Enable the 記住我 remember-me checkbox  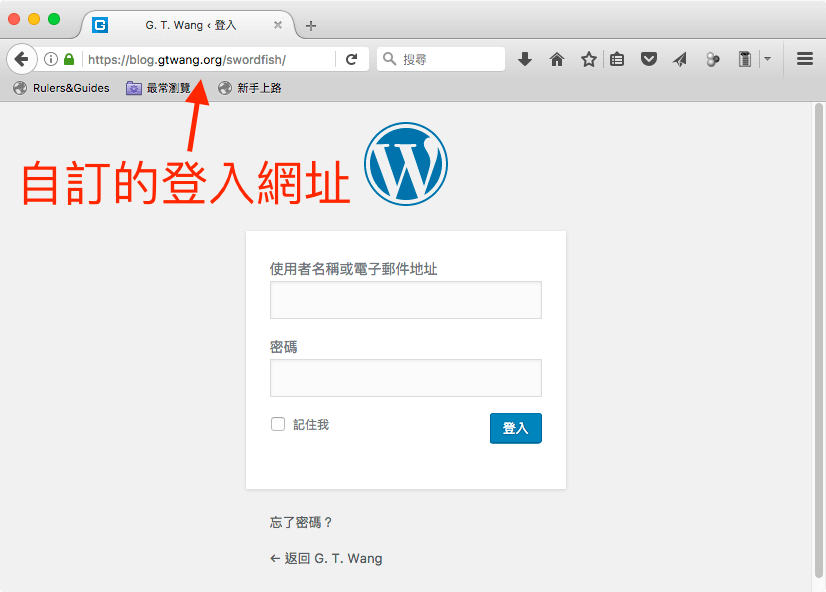pos(278,424)
